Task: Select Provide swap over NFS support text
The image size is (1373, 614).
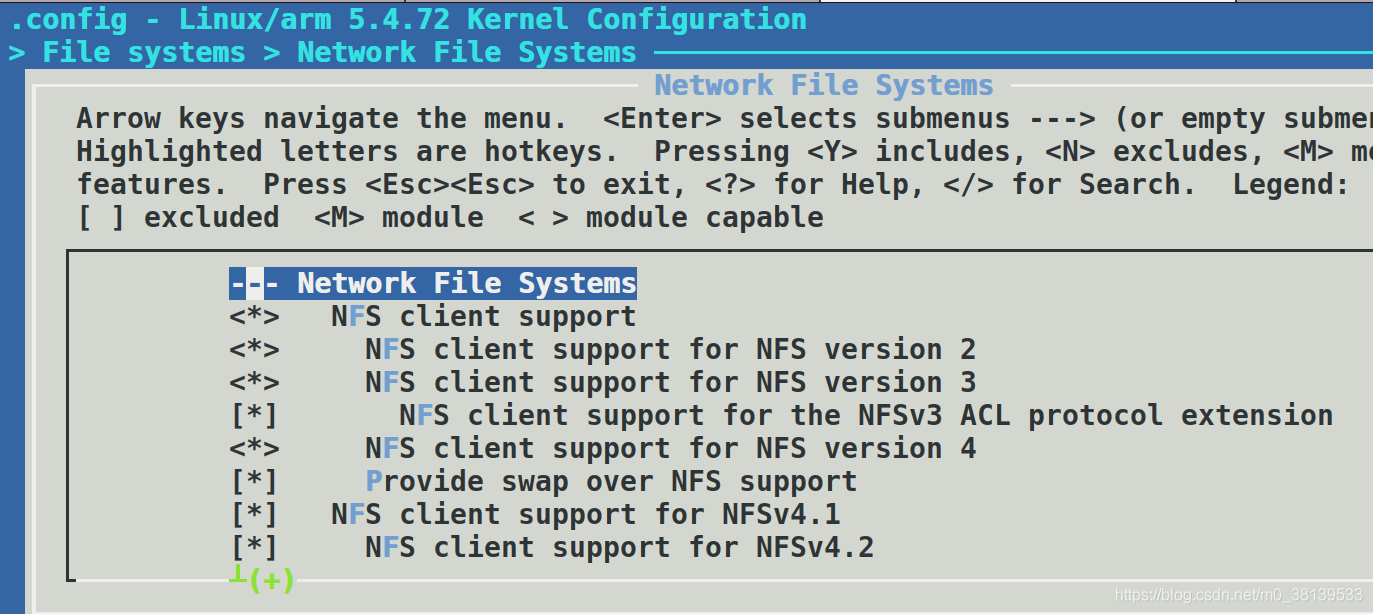Action: [x=611, y=482]
